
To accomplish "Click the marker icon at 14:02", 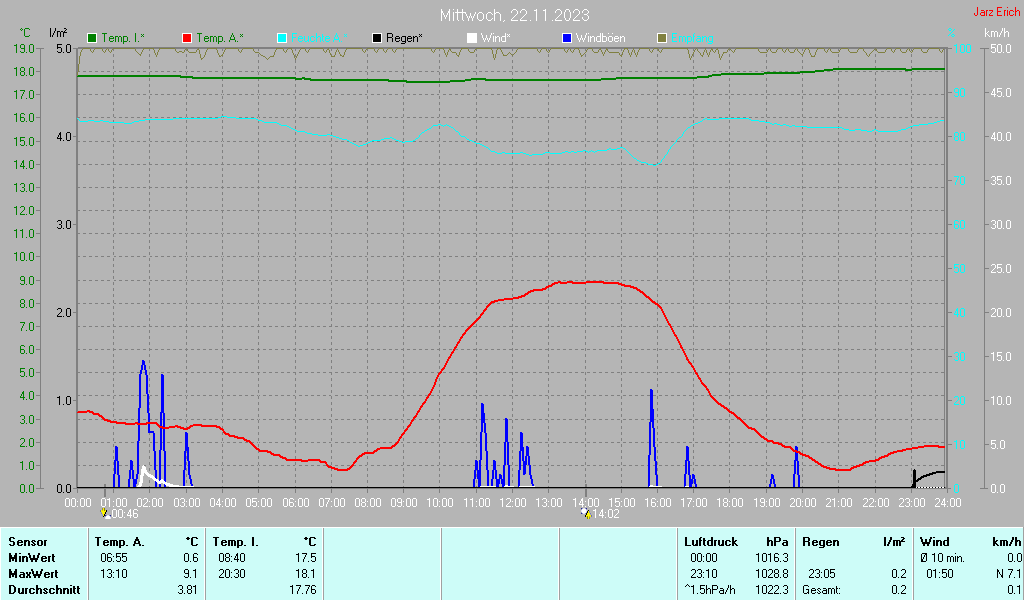I will tap(586, 513).
